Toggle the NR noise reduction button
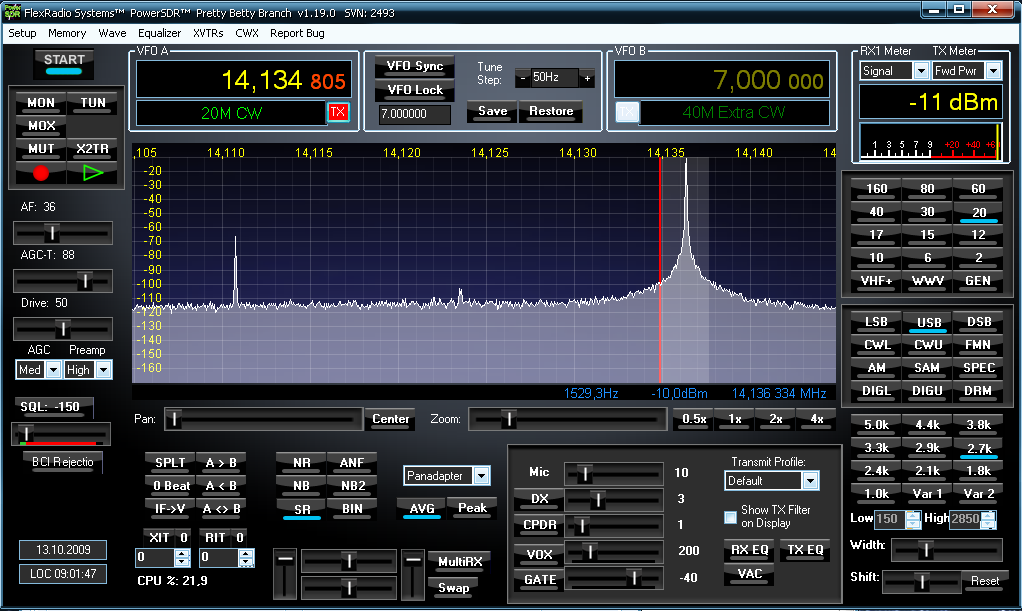The image size is (1022, 611). point(301,462)
